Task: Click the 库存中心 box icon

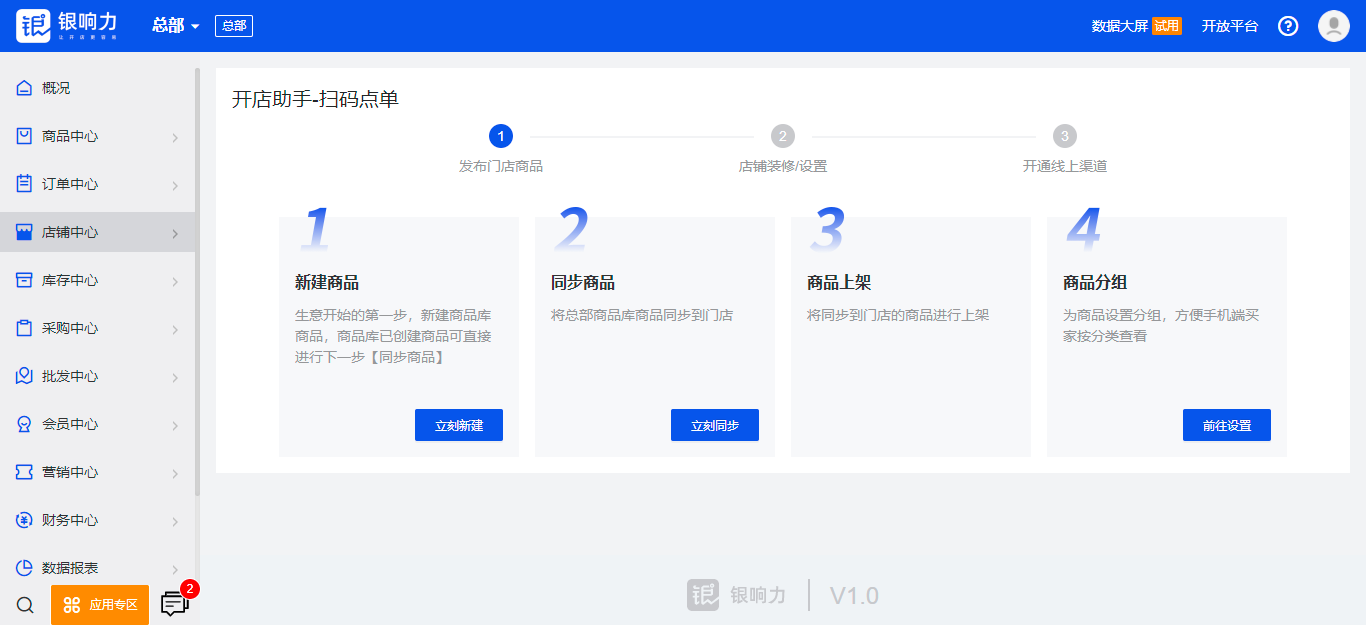Action: point(25,280)
